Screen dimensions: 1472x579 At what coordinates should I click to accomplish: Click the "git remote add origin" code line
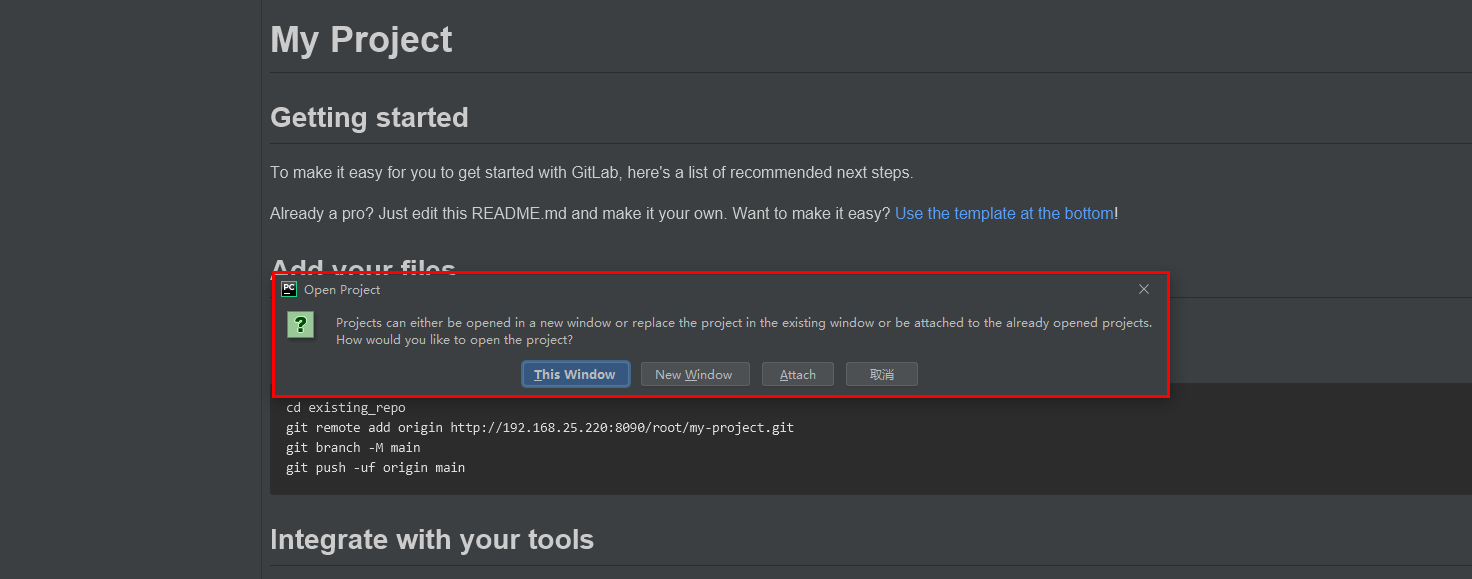coord(540,428)
